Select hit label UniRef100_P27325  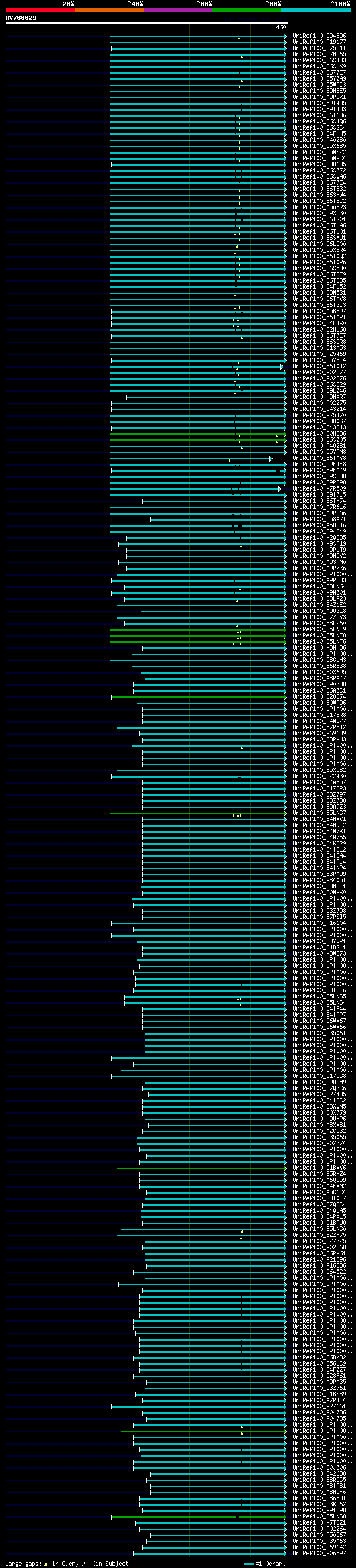pyautogui.click(x=319, y=1241)
